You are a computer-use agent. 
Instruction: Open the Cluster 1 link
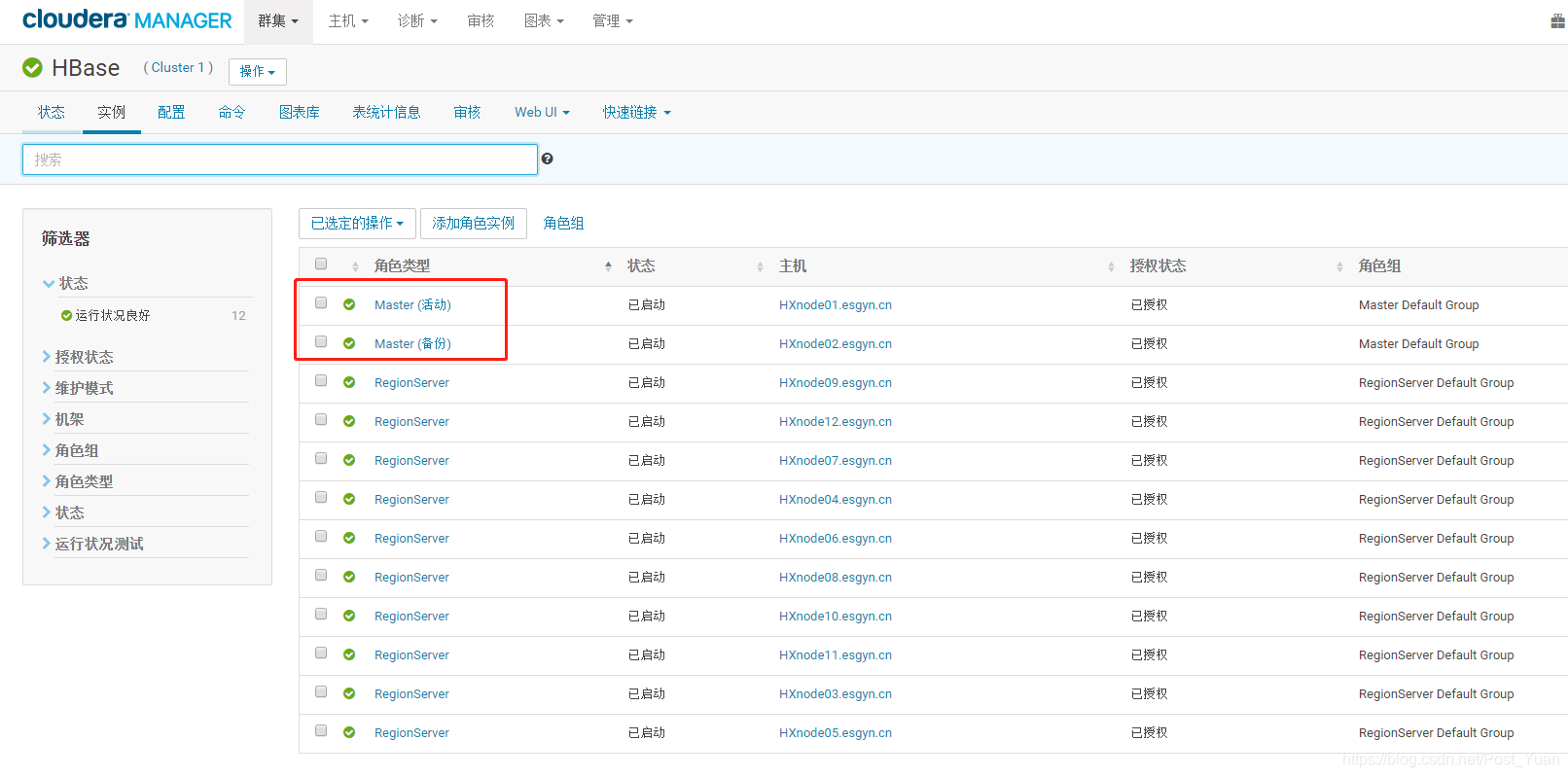[178, 67]
